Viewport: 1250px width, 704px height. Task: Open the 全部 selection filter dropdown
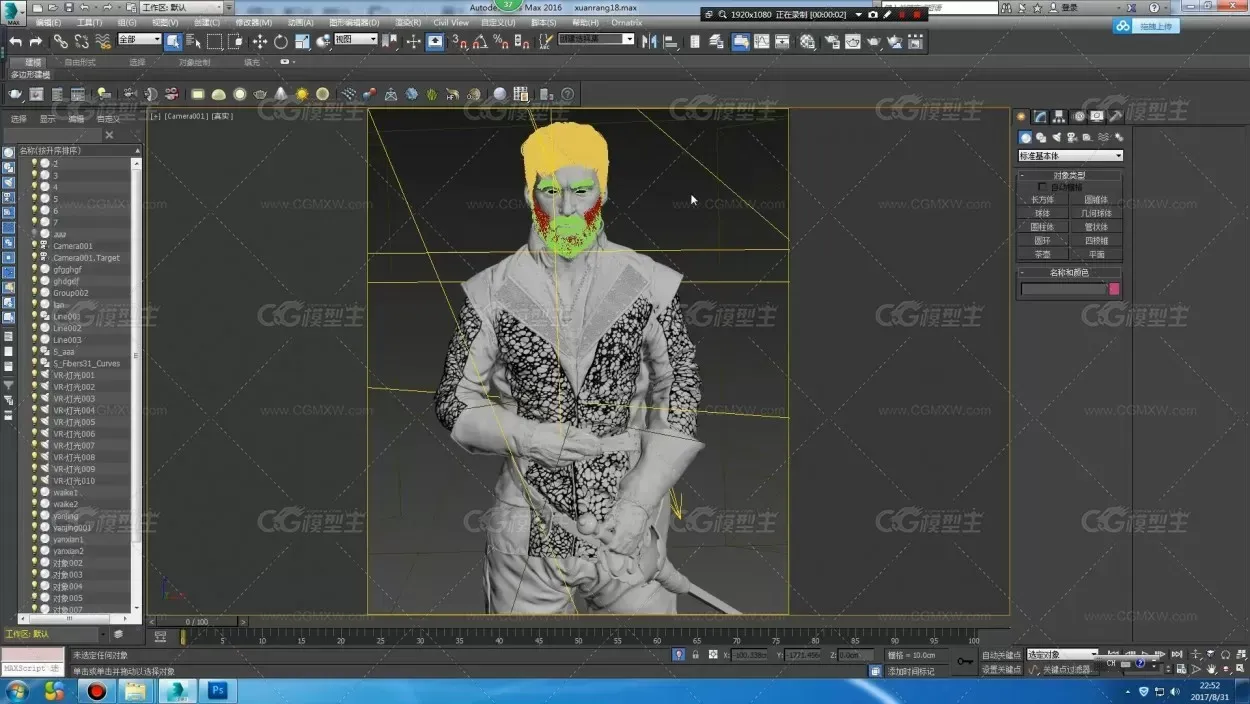click(x=139, y=40)
